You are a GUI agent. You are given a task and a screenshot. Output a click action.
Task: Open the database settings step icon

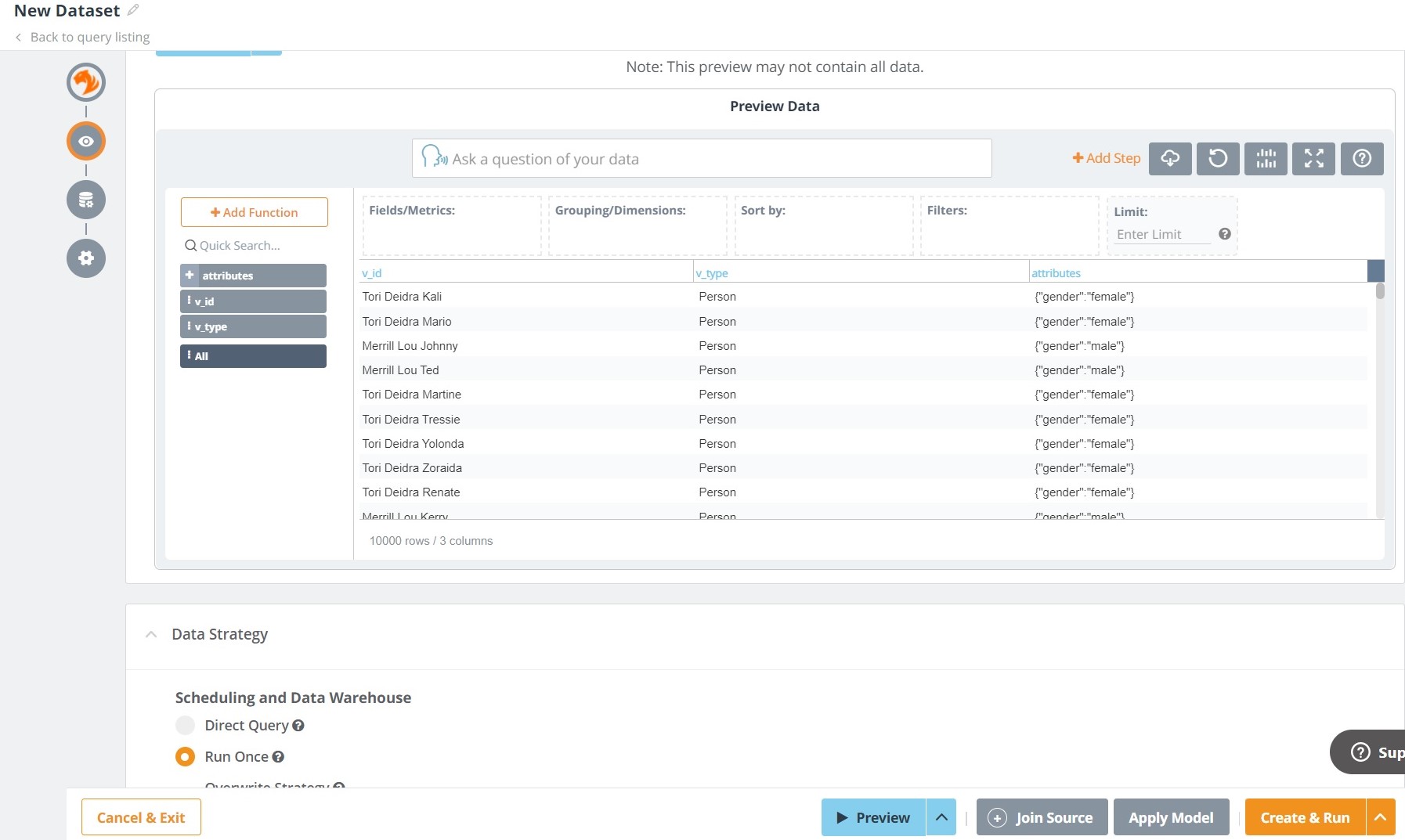point(86,200)
